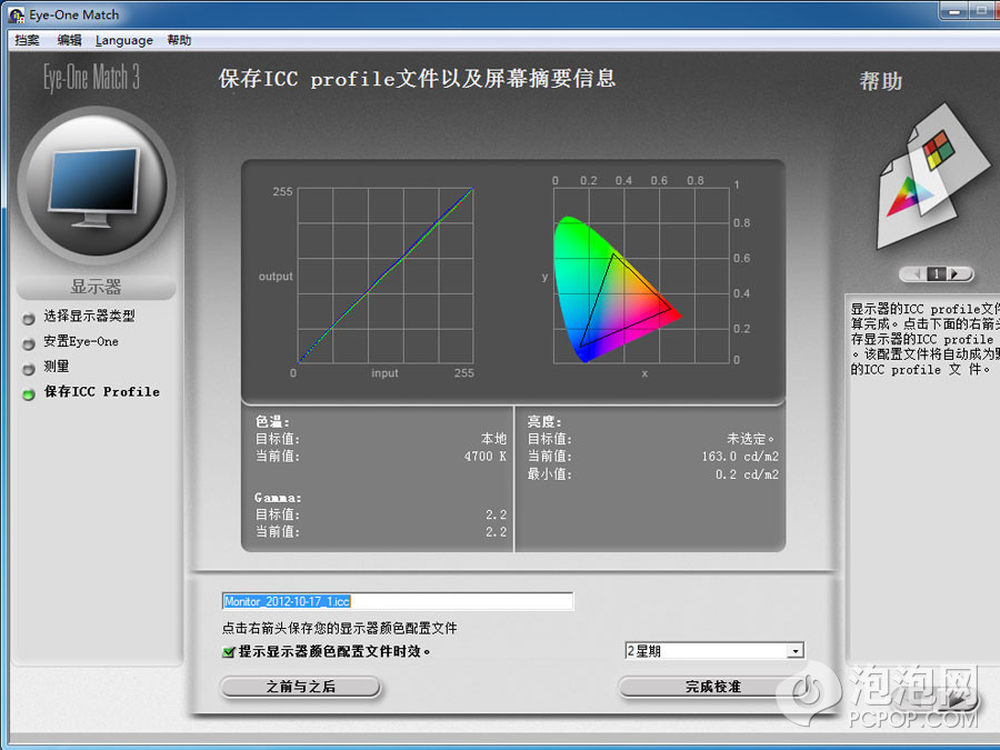
Task: Click the 保存ICC profile文件以及屏幕摘要信息 page heading
Action: point(417,78)
